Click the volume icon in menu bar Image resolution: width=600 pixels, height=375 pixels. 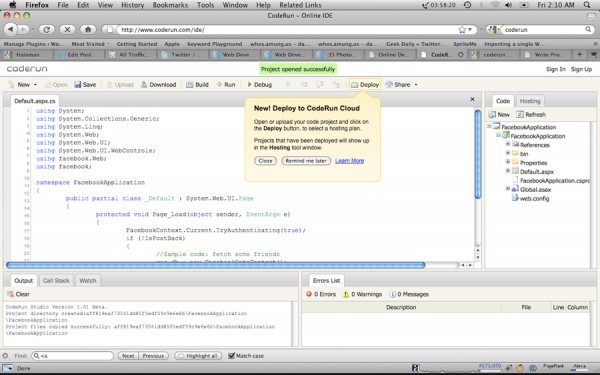coord(509,5)
